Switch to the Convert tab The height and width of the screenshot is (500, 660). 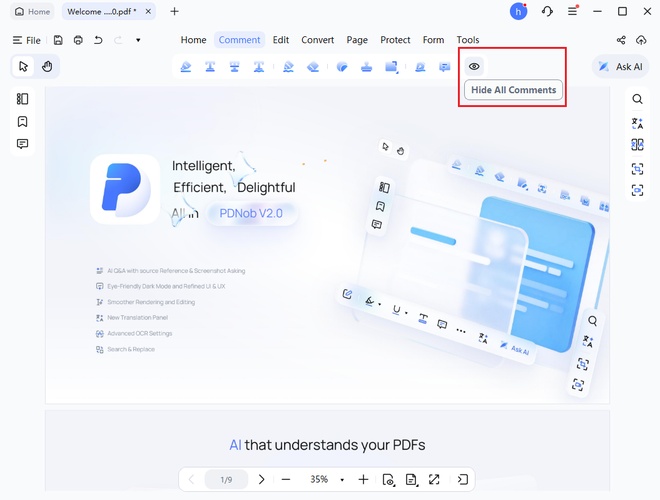pyautogui.click(x=317, y=40)
